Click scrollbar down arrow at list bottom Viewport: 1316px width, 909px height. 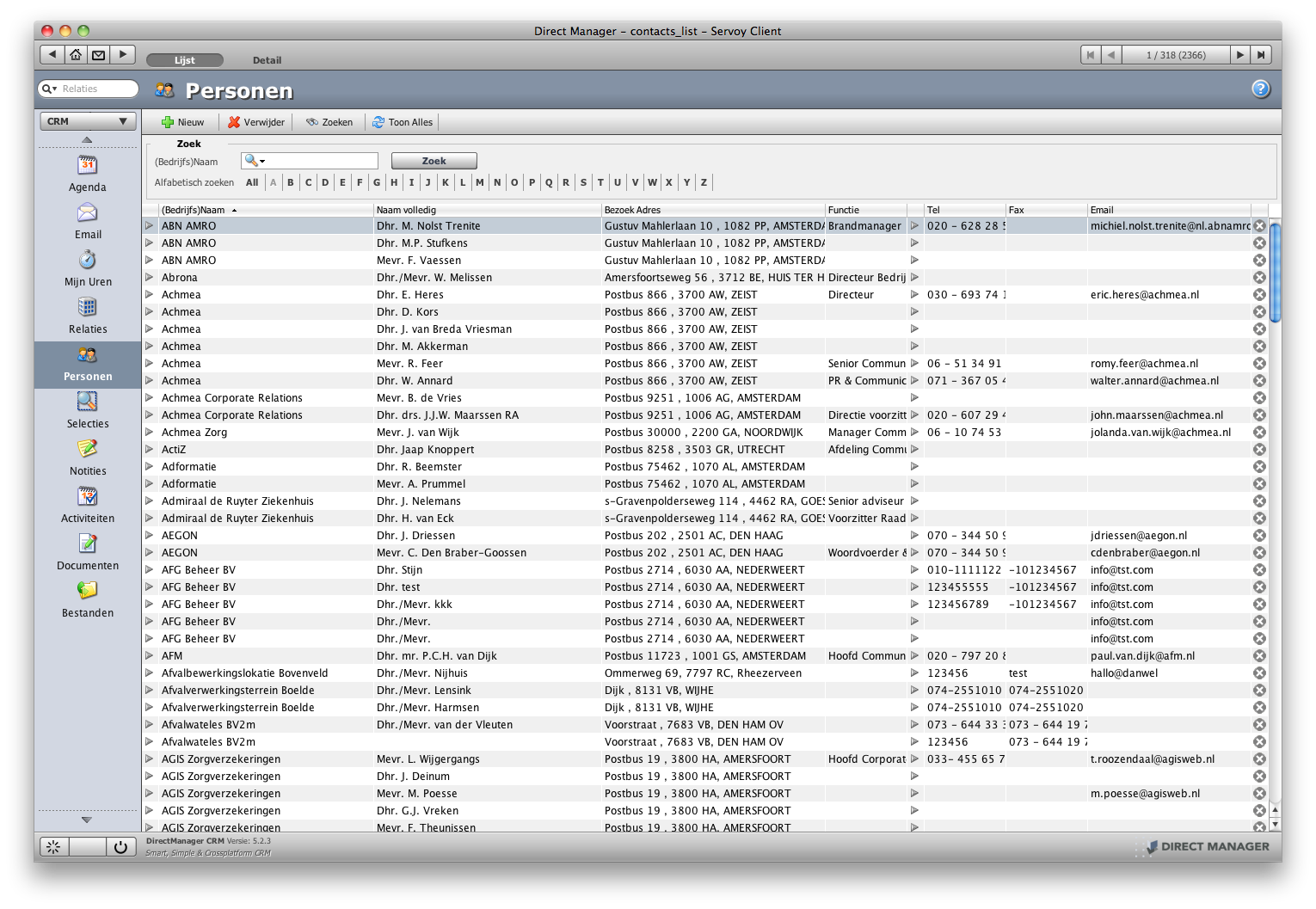[1276, 824]
